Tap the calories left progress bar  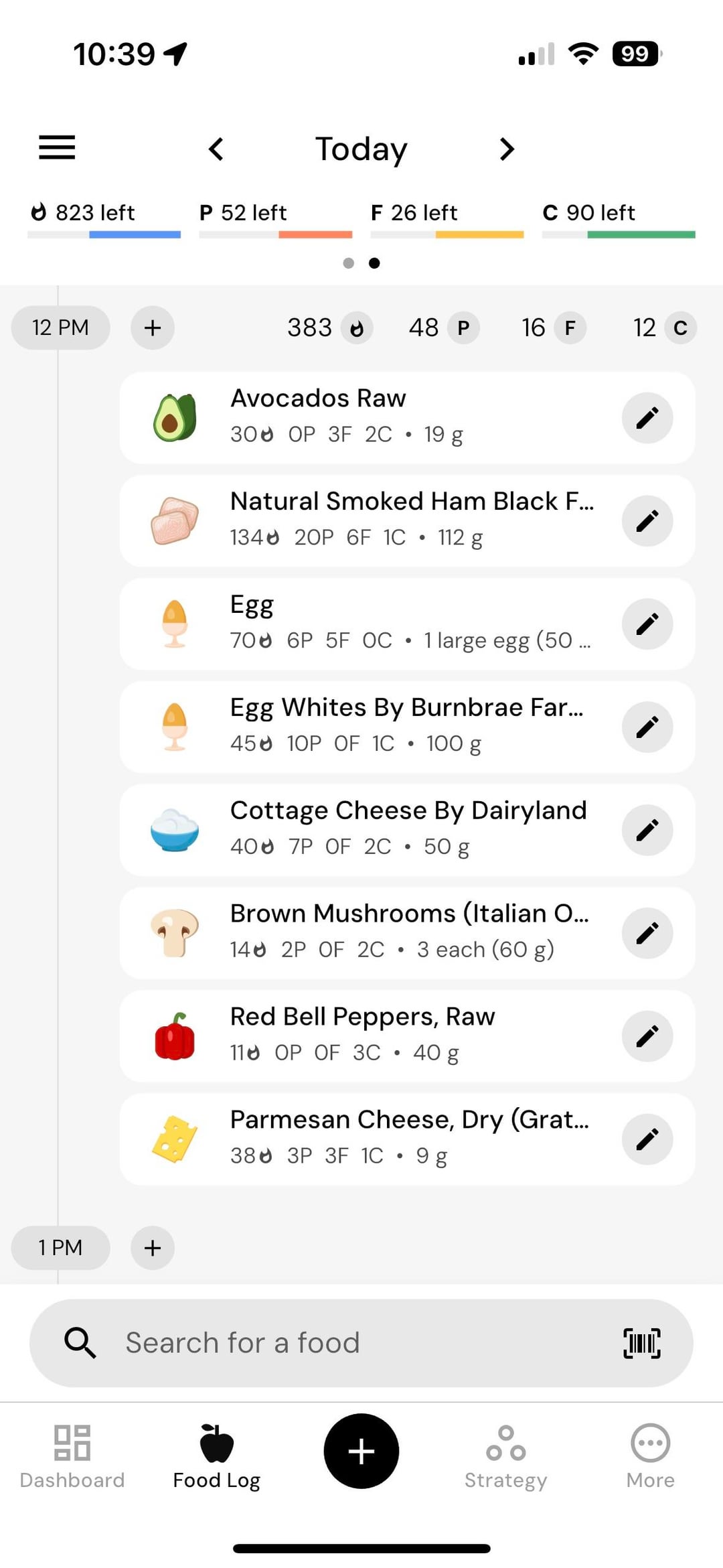click(x=104, y=234)
